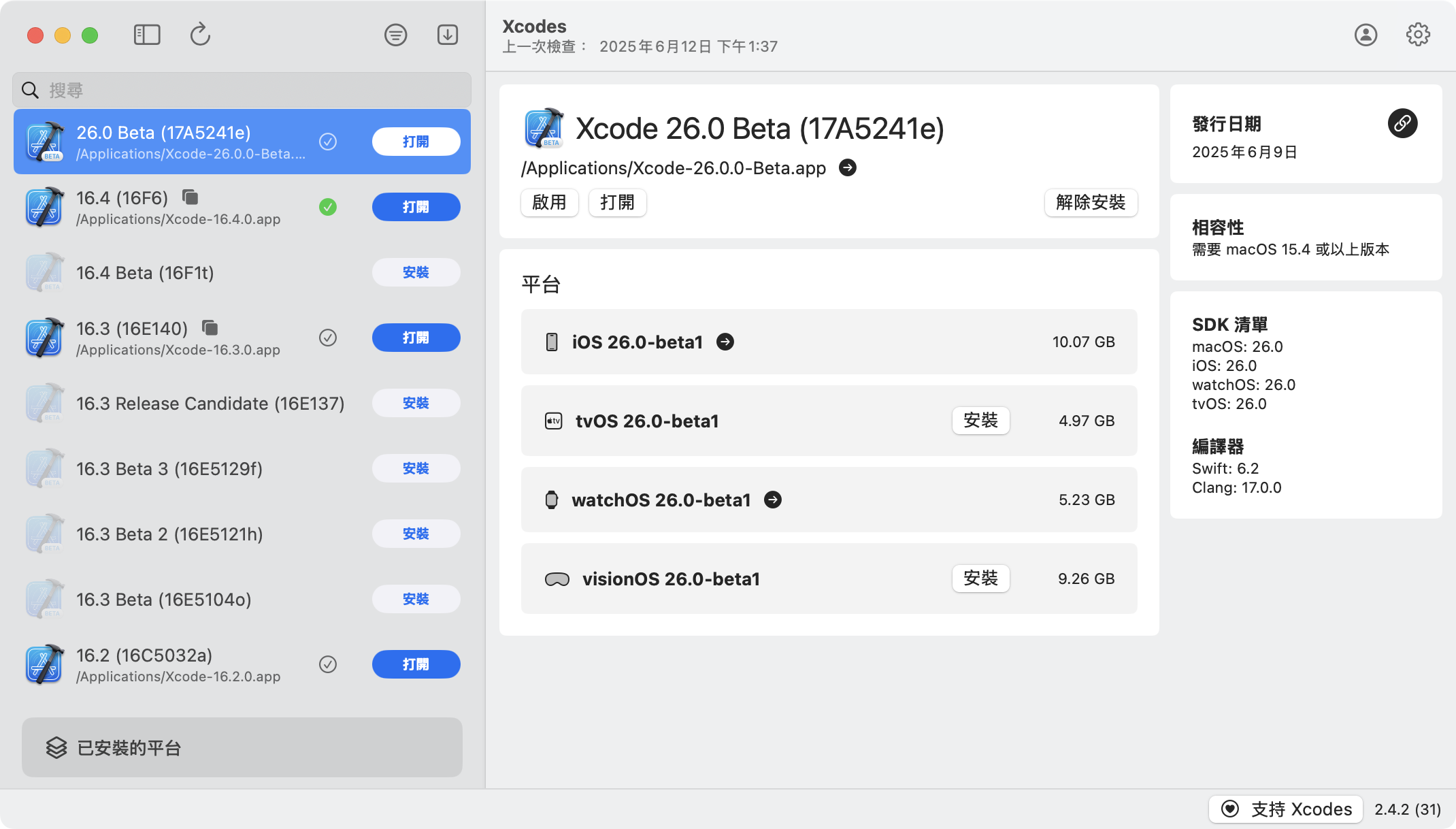The width and height of the screenshot is (1456, 829).
Task: Open settings gear icon
Action: [x=1418, y=35]
